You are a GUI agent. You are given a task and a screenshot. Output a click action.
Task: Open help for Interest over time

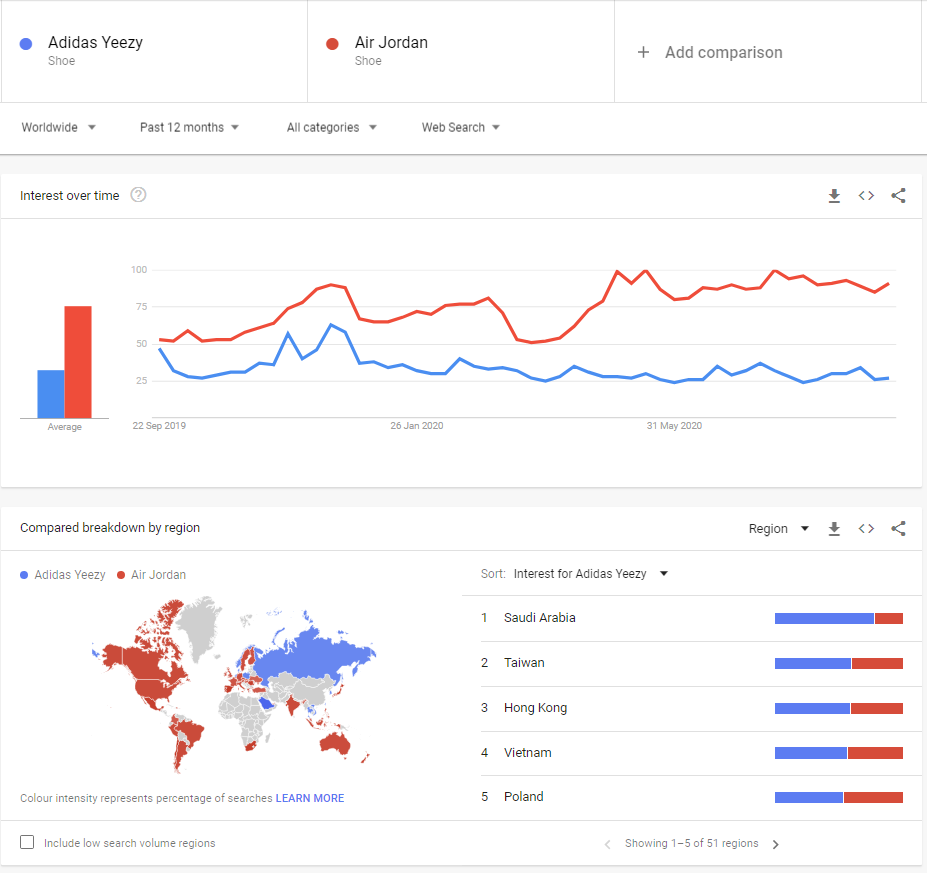click(x=138, y=194)
